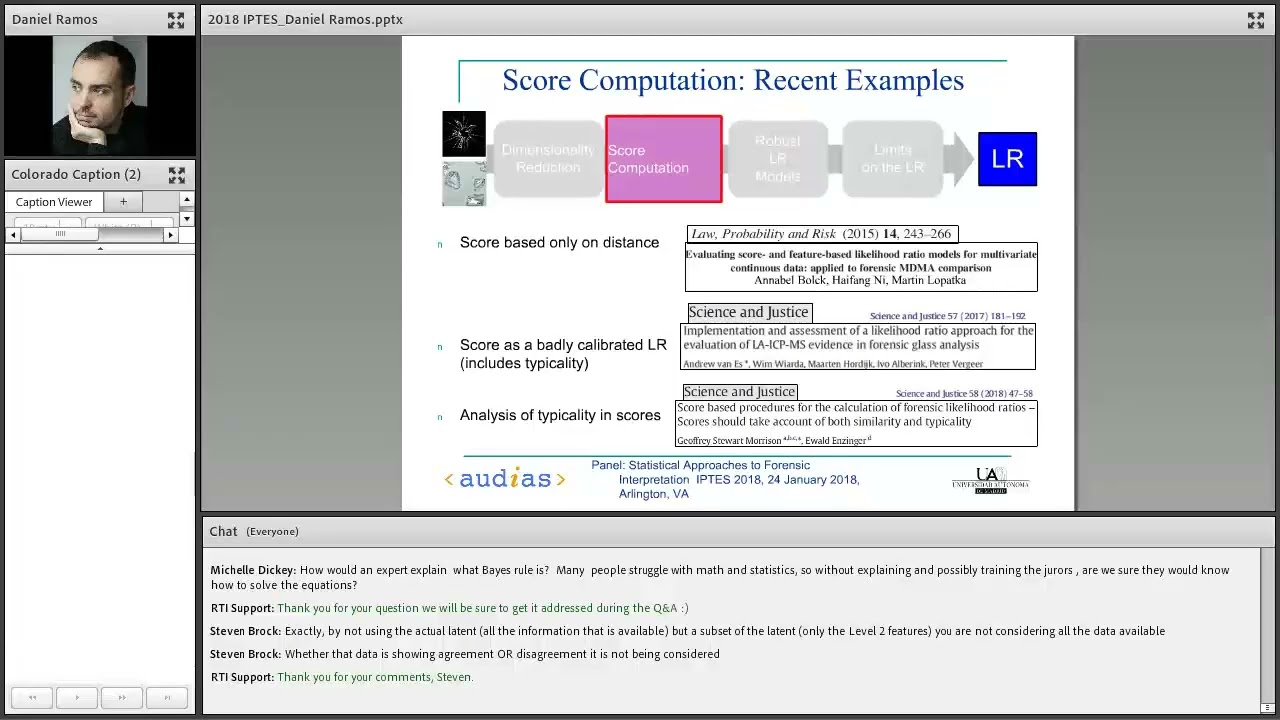Click caption horizontal scrollbar left arrow
This screenshot has width=1280, height=720.
12,235
